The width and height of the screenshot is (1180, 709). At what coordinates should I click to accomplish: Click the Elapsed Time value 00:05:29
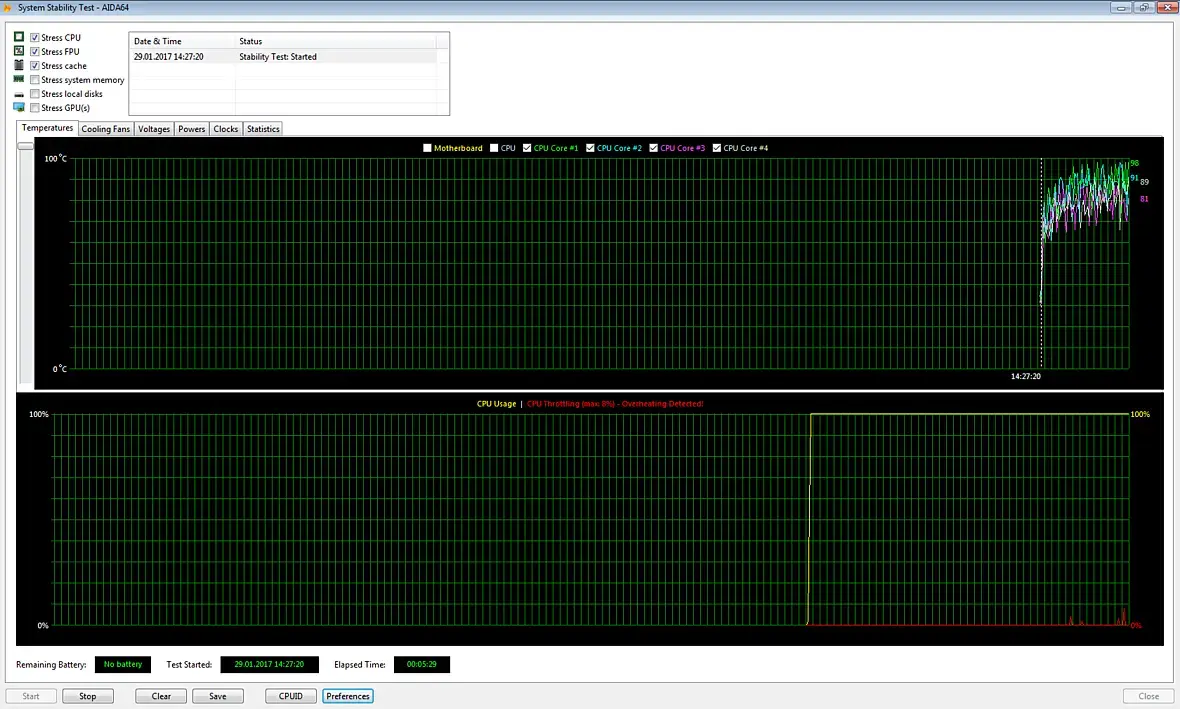[x=421, y=665]
